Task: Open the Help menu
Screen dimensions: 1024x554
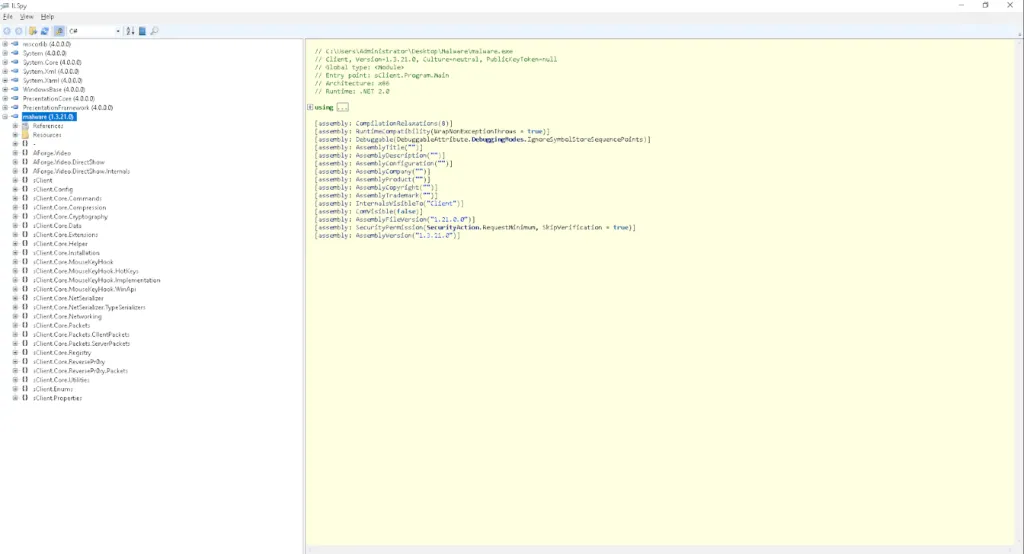Action: coord(48,16)
